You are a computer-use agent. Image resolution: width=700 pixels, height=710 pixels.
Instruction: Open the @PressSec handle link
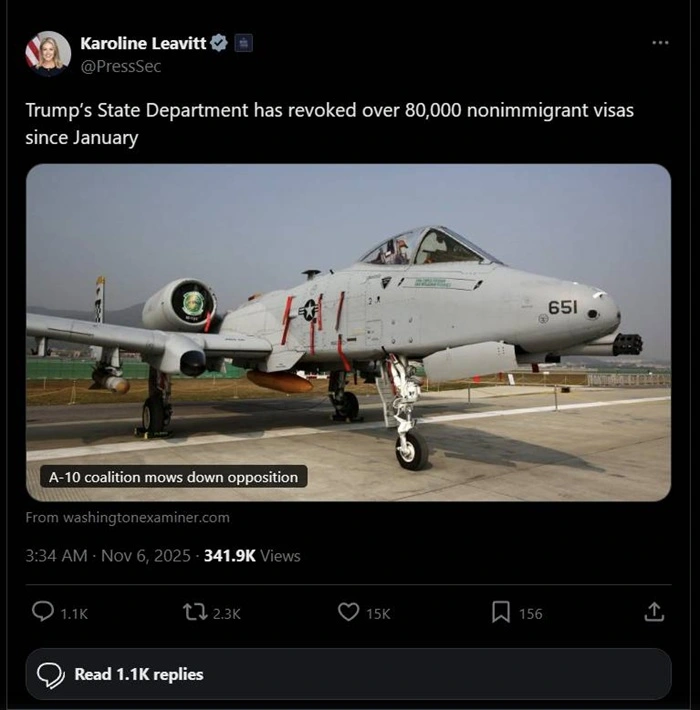tap(120, 66)
